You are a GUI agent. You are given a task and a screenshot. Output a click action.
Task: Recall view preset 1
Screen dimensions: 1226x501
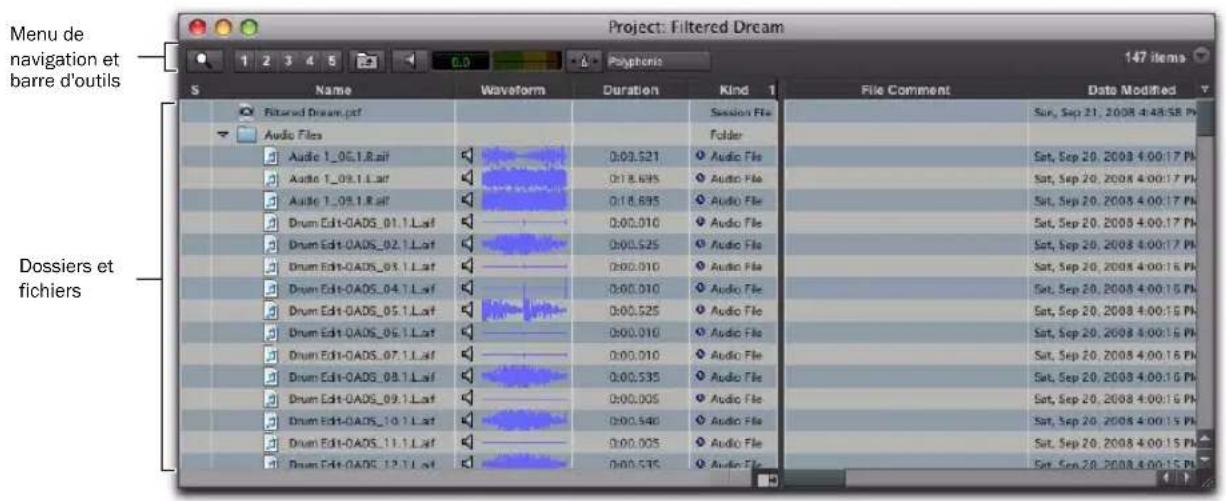243,61
